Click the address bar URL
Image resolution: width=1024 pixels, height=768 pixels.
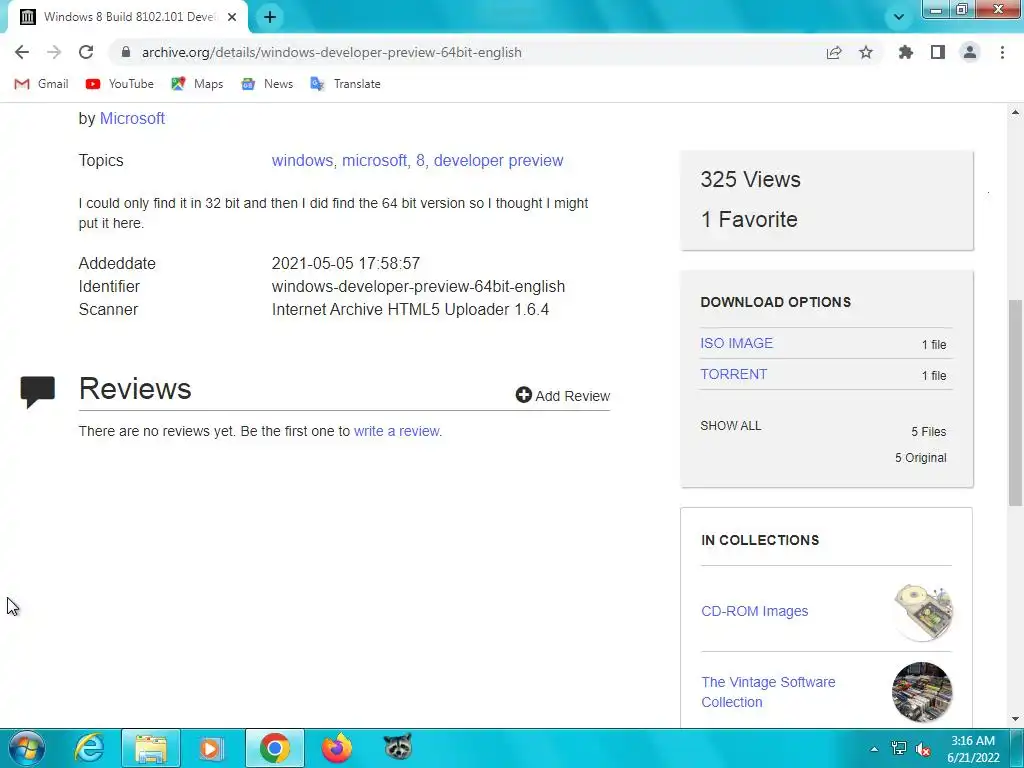point(332,52)
